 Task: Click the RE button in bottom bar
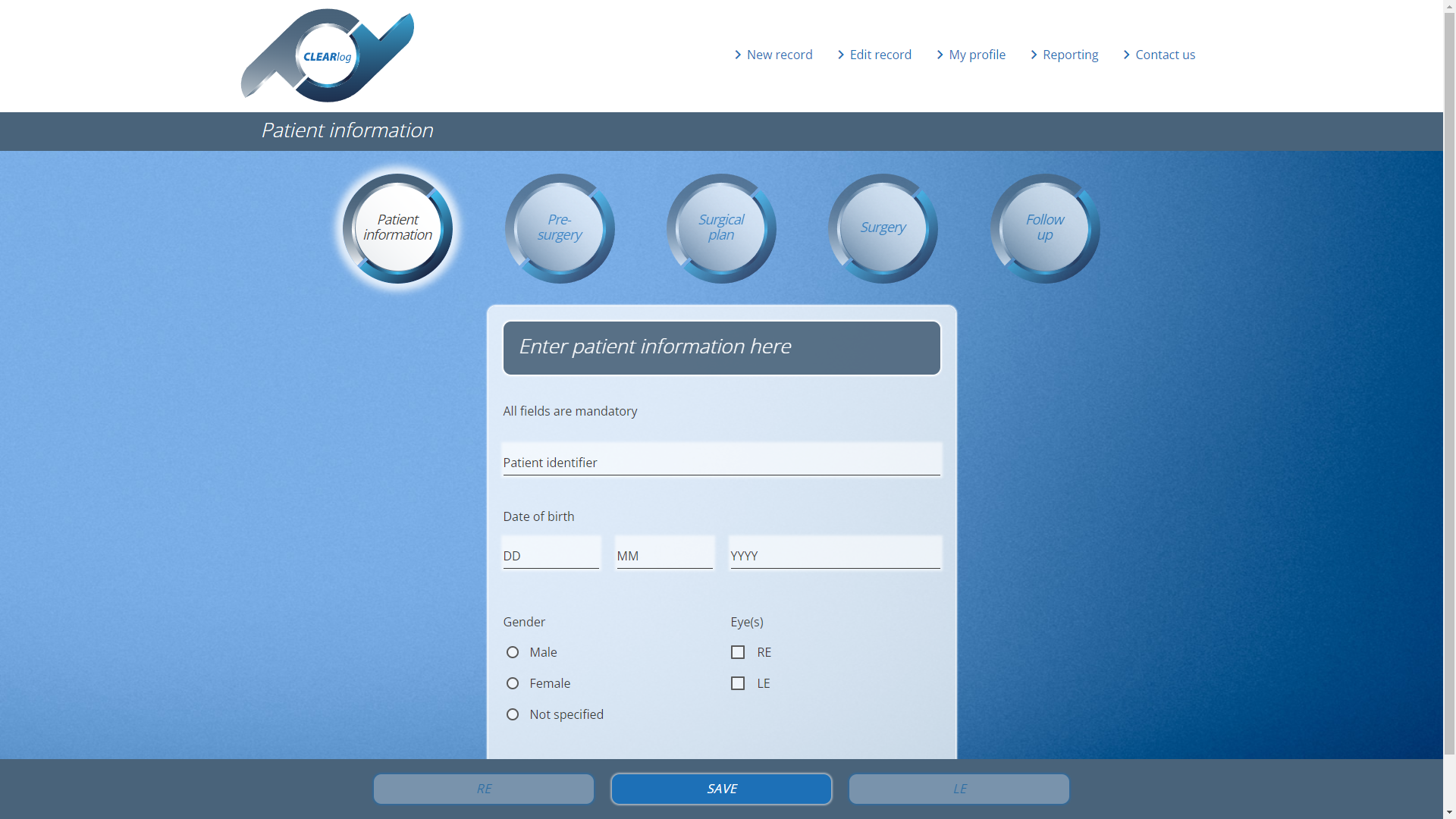click(484, 789)
